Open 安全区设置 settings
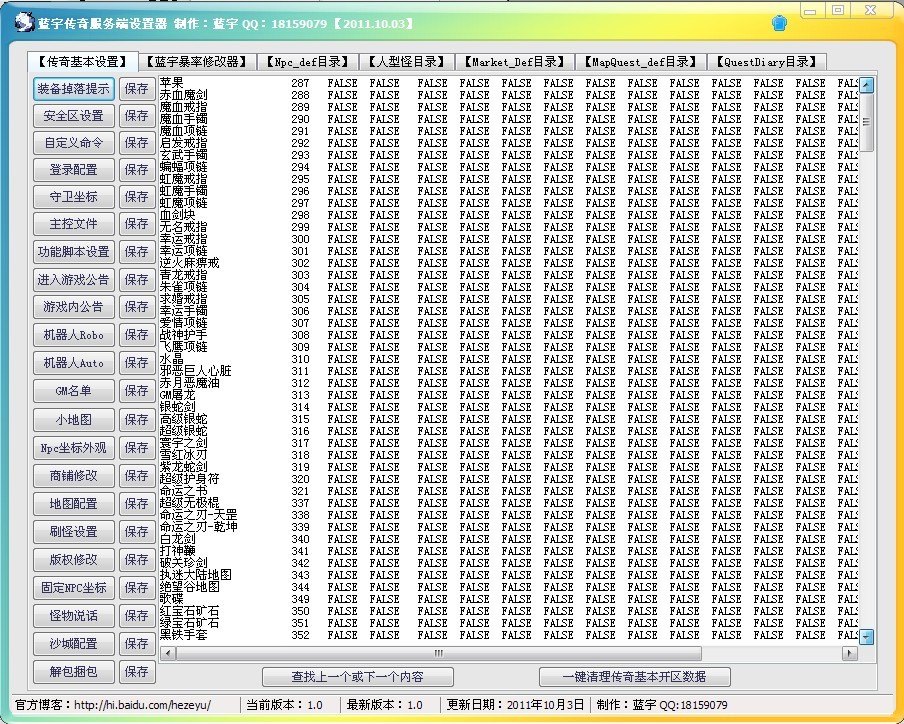904x724 pixels. click(74, 116)
